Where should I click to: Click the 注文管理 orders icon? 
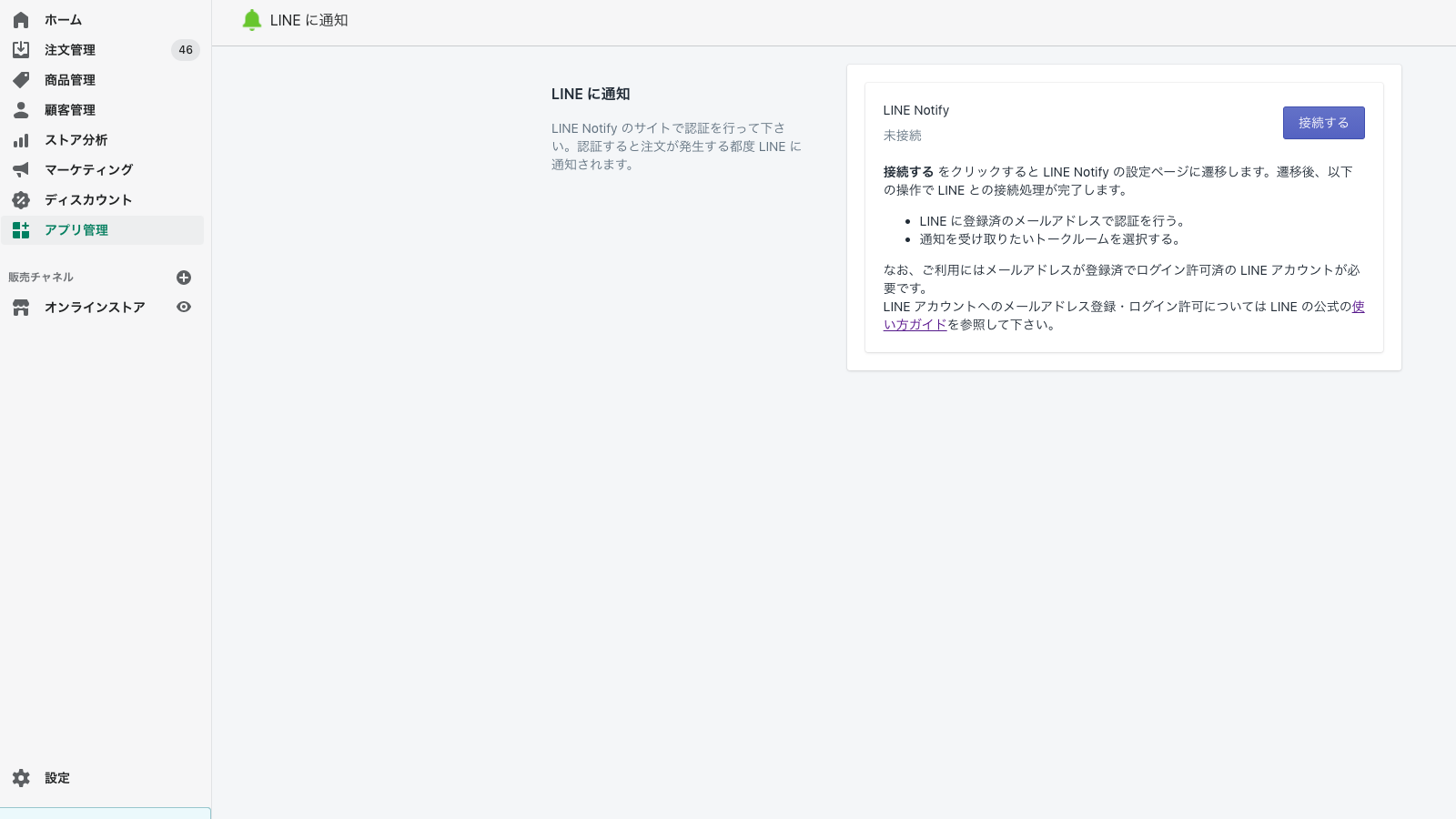[20, 50]
